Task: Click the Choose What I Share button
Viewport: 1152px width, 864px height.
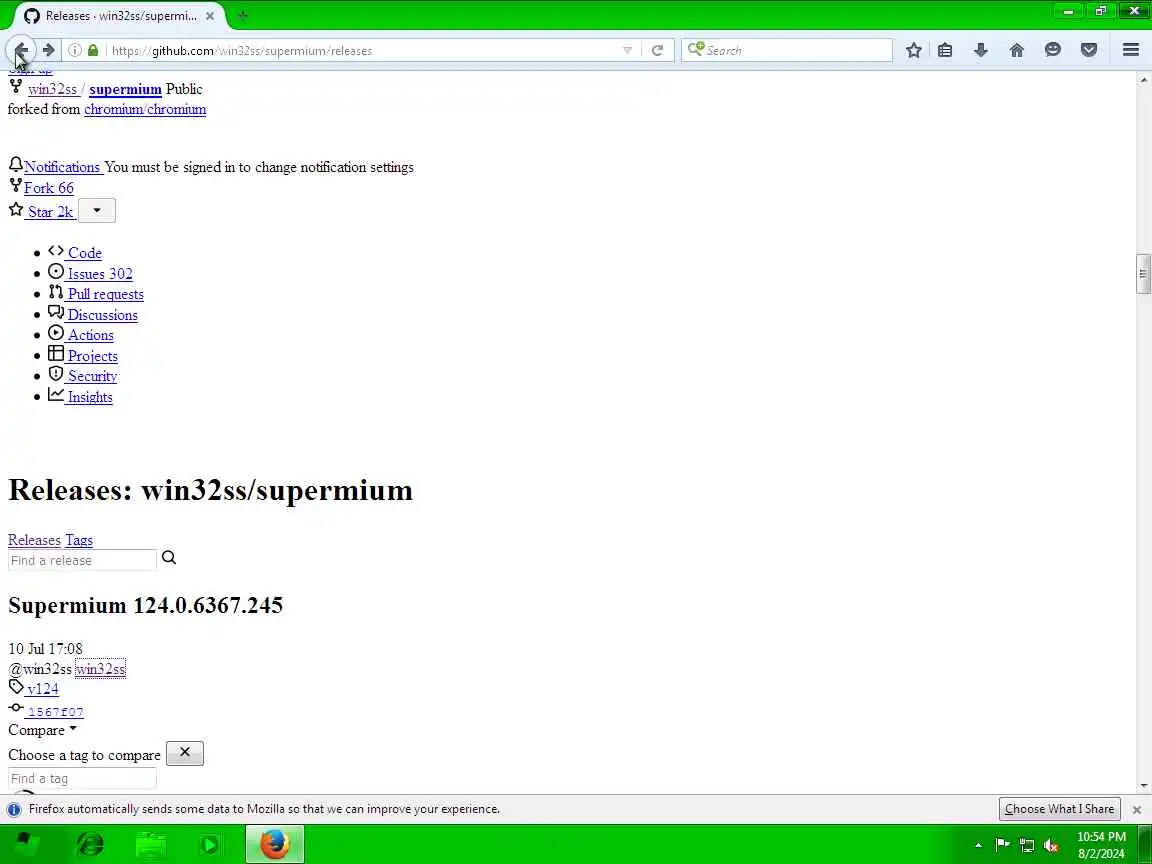Action: 1059,809
